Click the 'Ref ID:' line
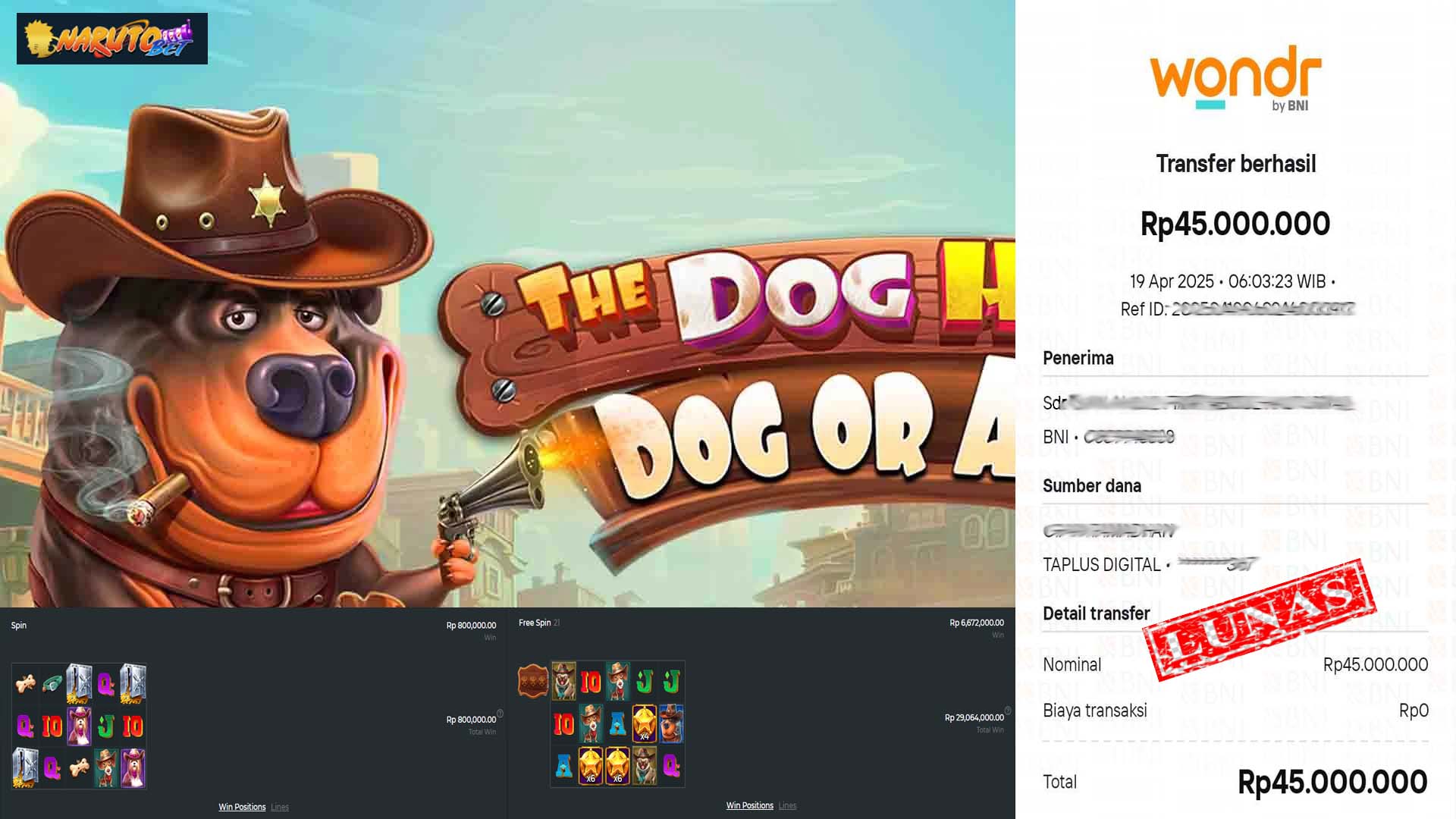1456x819 pixels. click(1237, 309)
